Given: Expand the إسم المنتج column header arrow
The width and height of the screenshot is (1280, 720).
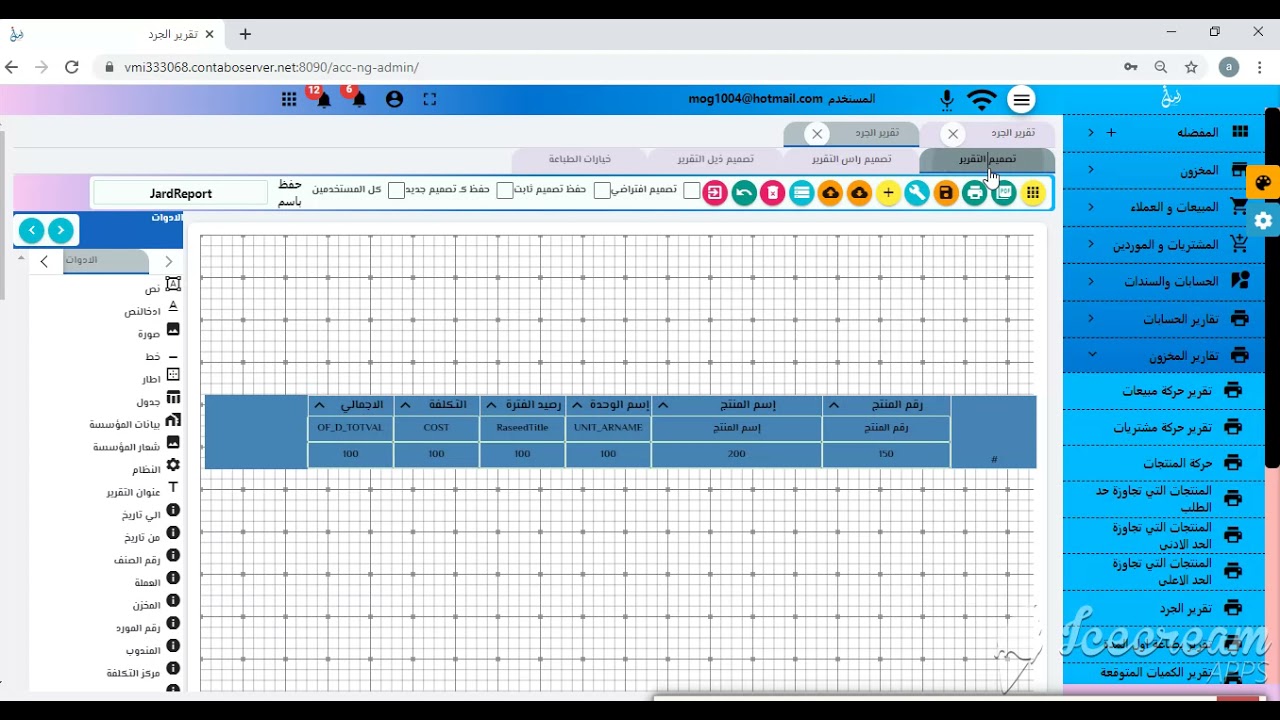Looking at the screenshot, I should point(662,405).
